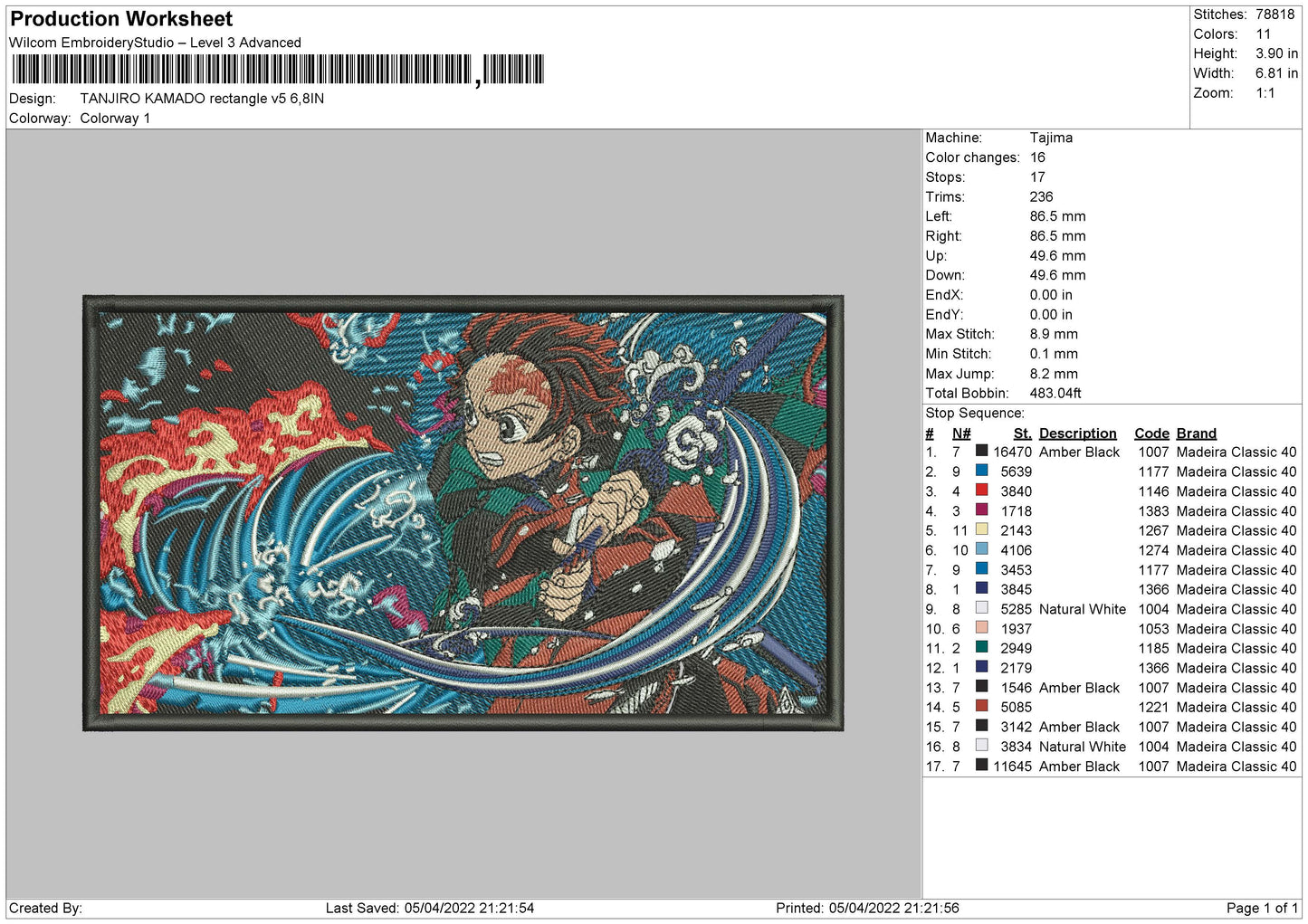Click the teal green swatch for code 1185
1308x924 pixels.
coord(981,648)
